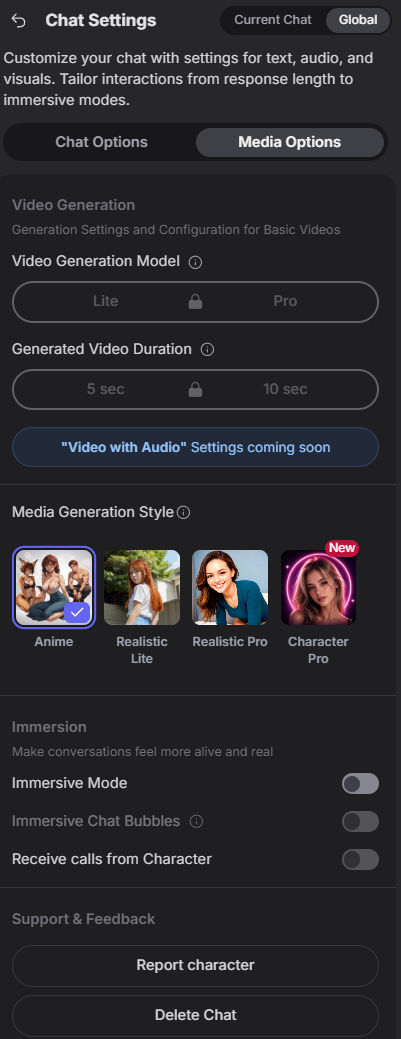Open Generated Video Duration info icon
Image resolution: width=401 pixels, height=1039 pixels.
tap(207, 349)
